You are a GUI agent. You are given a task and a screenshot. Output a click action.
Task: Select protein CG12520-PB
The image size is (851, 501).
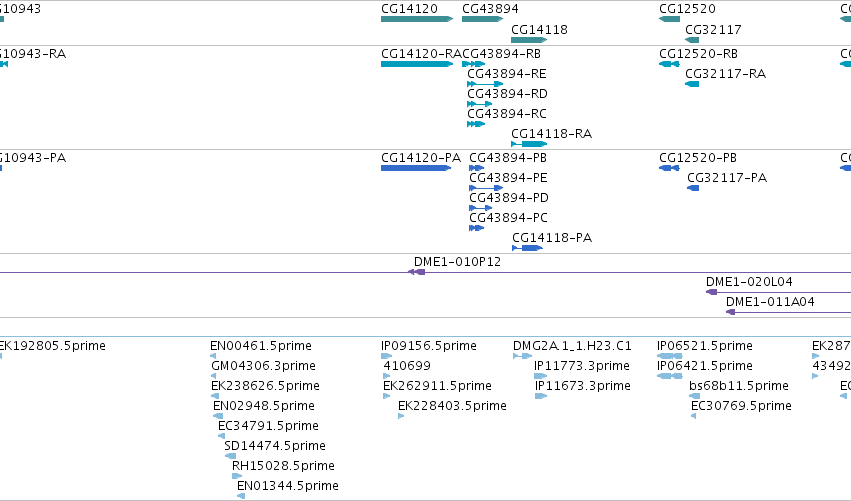pos(669,168)
